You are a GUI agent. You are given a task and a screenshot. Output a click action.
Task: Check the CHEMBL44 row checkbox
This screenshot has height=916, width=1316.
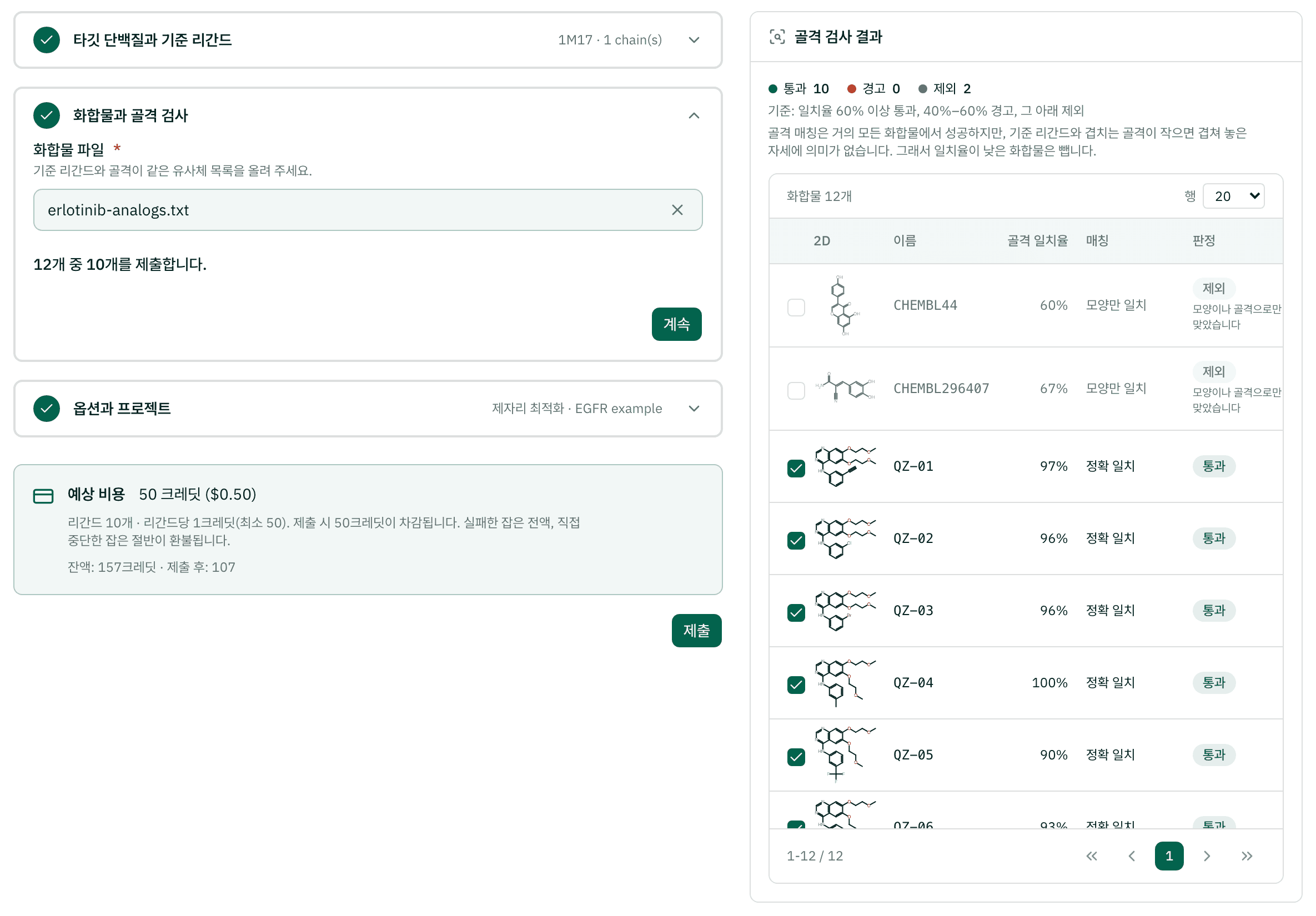click(x=796, y=307)
